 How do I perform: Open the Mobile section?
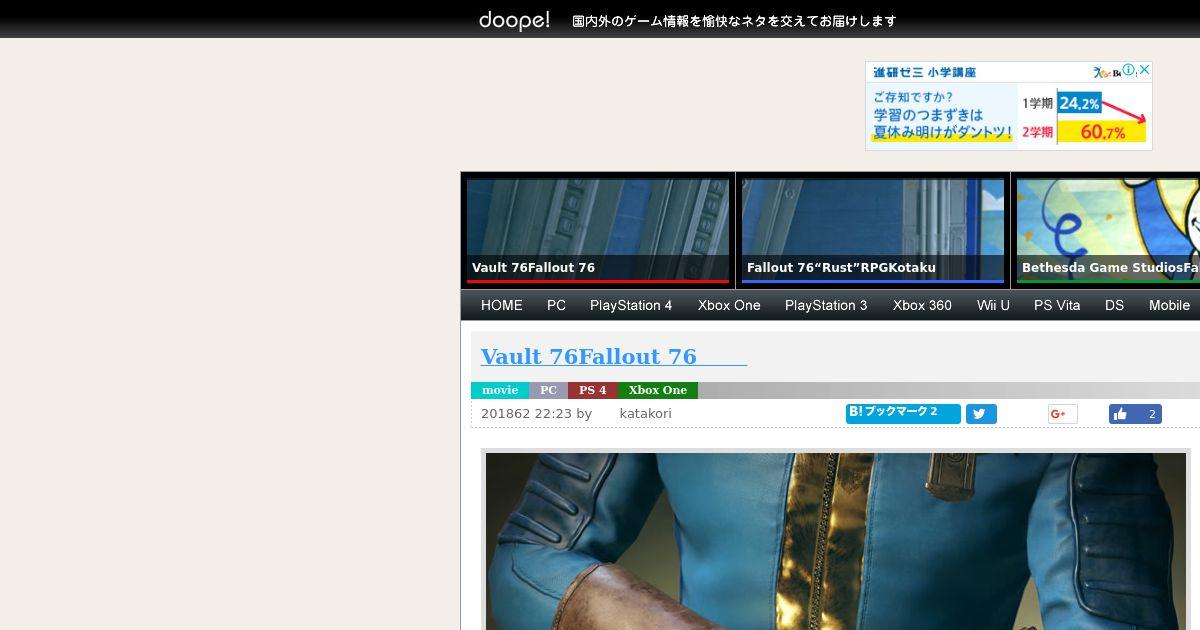[x=1169, y=305]
